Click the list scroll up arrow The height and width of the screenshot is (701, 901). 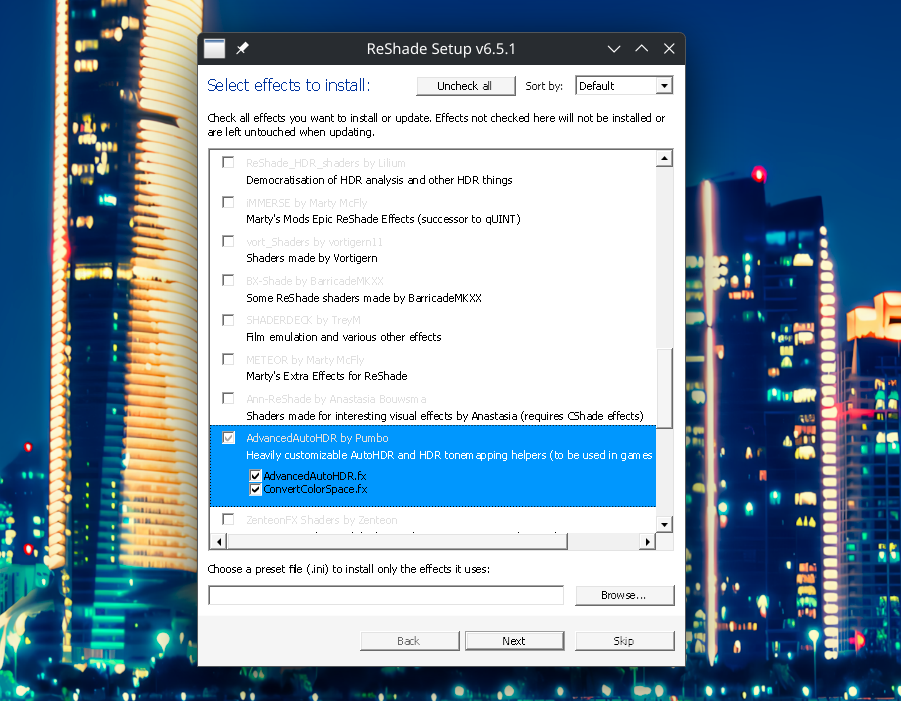pyautogui.click(x=664, y=158)
